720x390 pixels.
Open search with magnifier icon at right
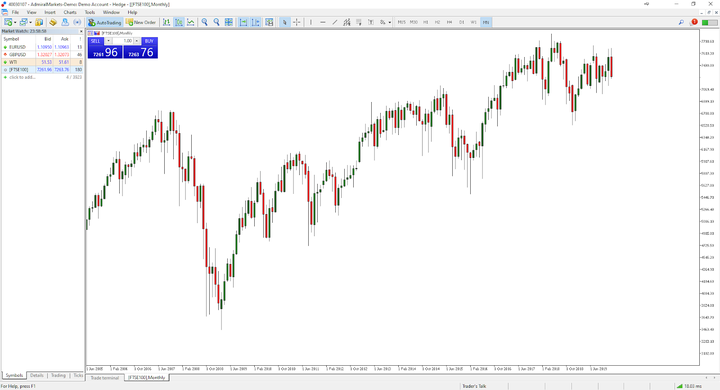pyautogui.click(x=681, y=22)
